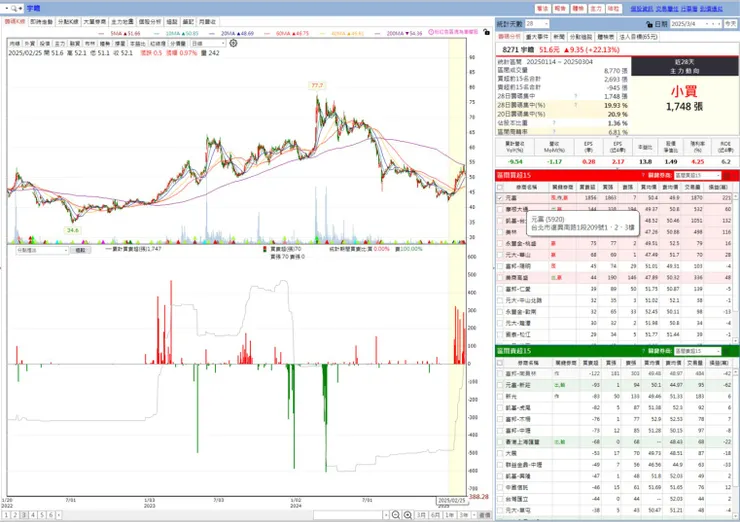Check the 富邦-仁愛 broker checkbox
This screenshot has width=740, height=522.
click(500, 289)
